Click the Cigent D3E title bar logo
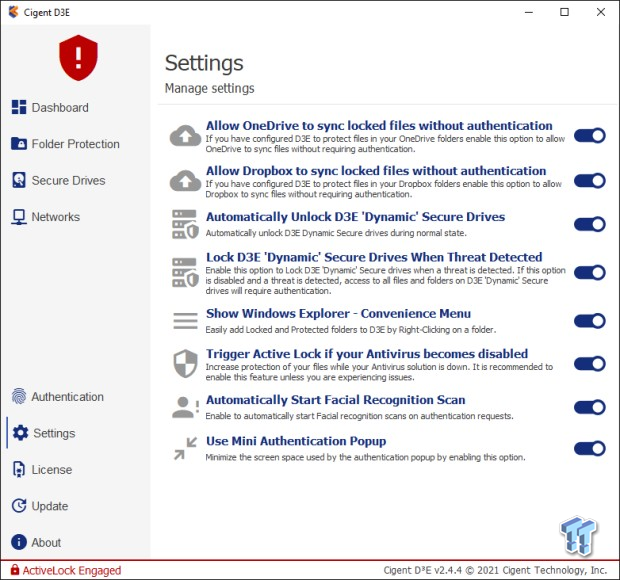The width and height of the screenshot is (620, 580). [13, 12]
